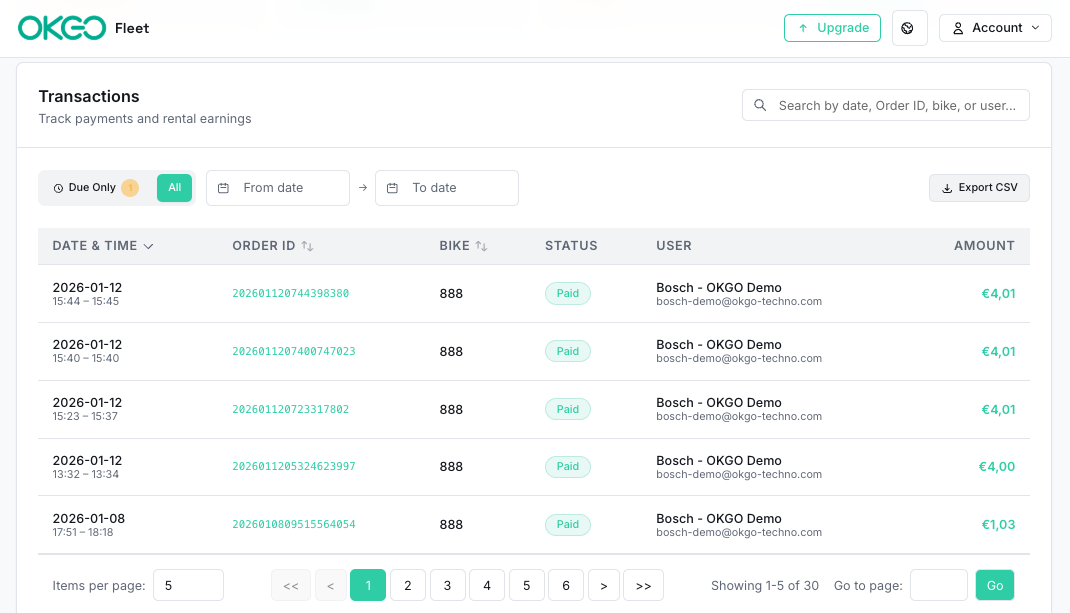Go to last page with >> button
The width and height of the screenshot is (1070, 613).
(x=643, y=586)
